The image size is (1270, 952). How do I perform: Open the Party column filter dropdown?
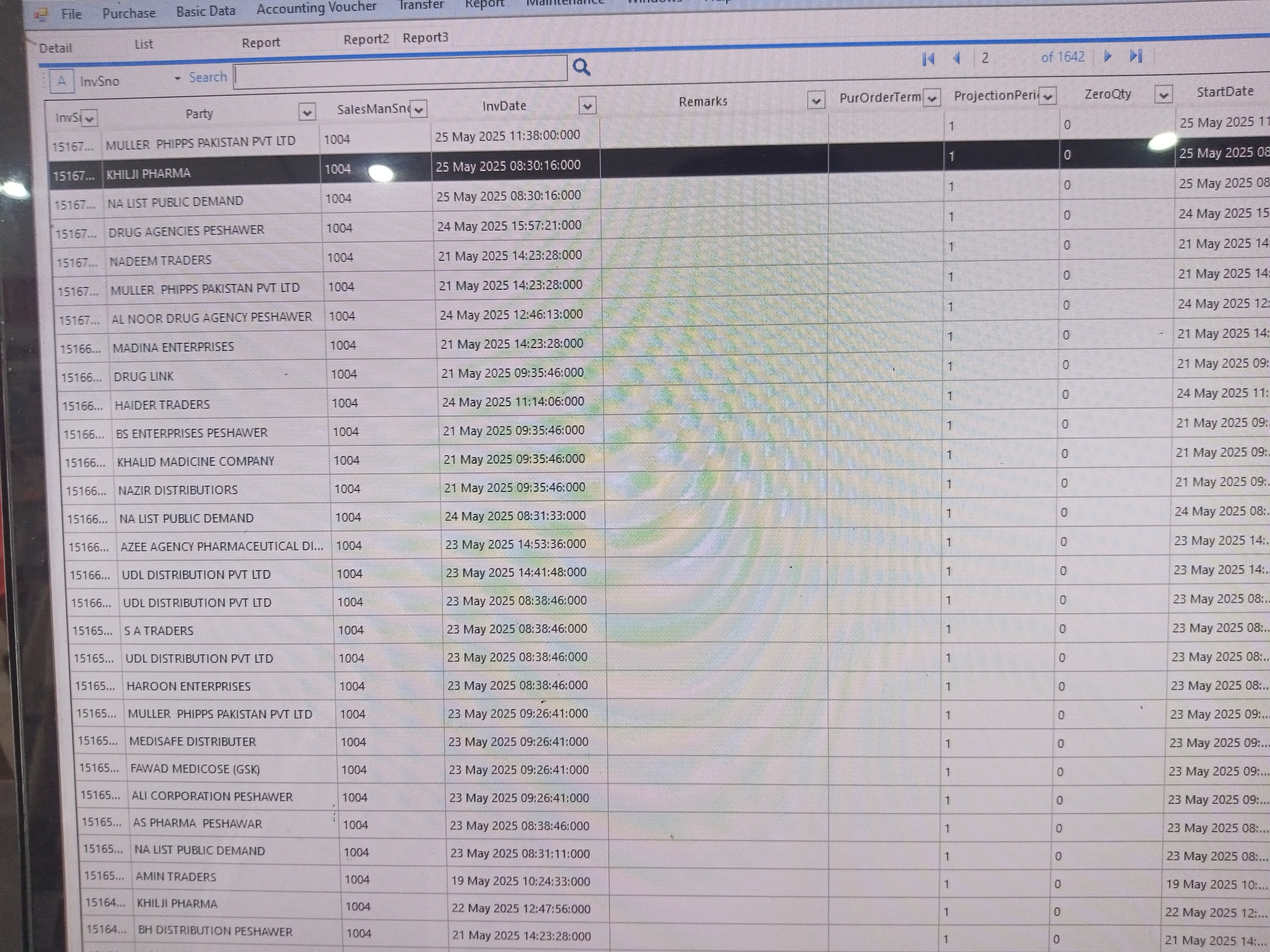click(307, 112)
